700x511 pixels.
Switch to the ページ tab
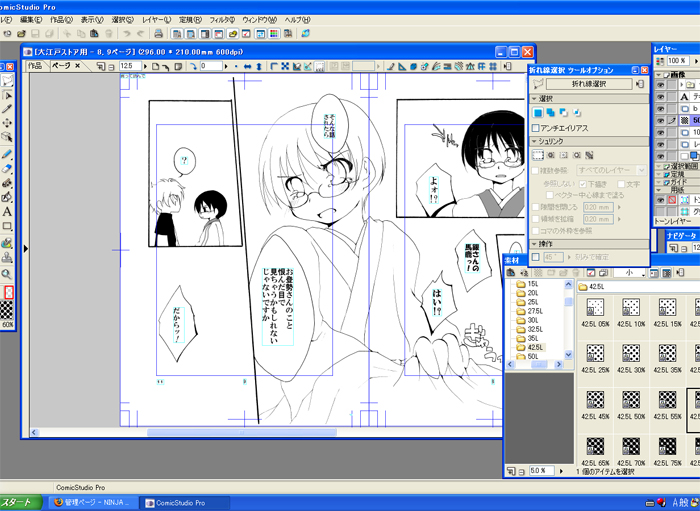click(x=61, y=66)
